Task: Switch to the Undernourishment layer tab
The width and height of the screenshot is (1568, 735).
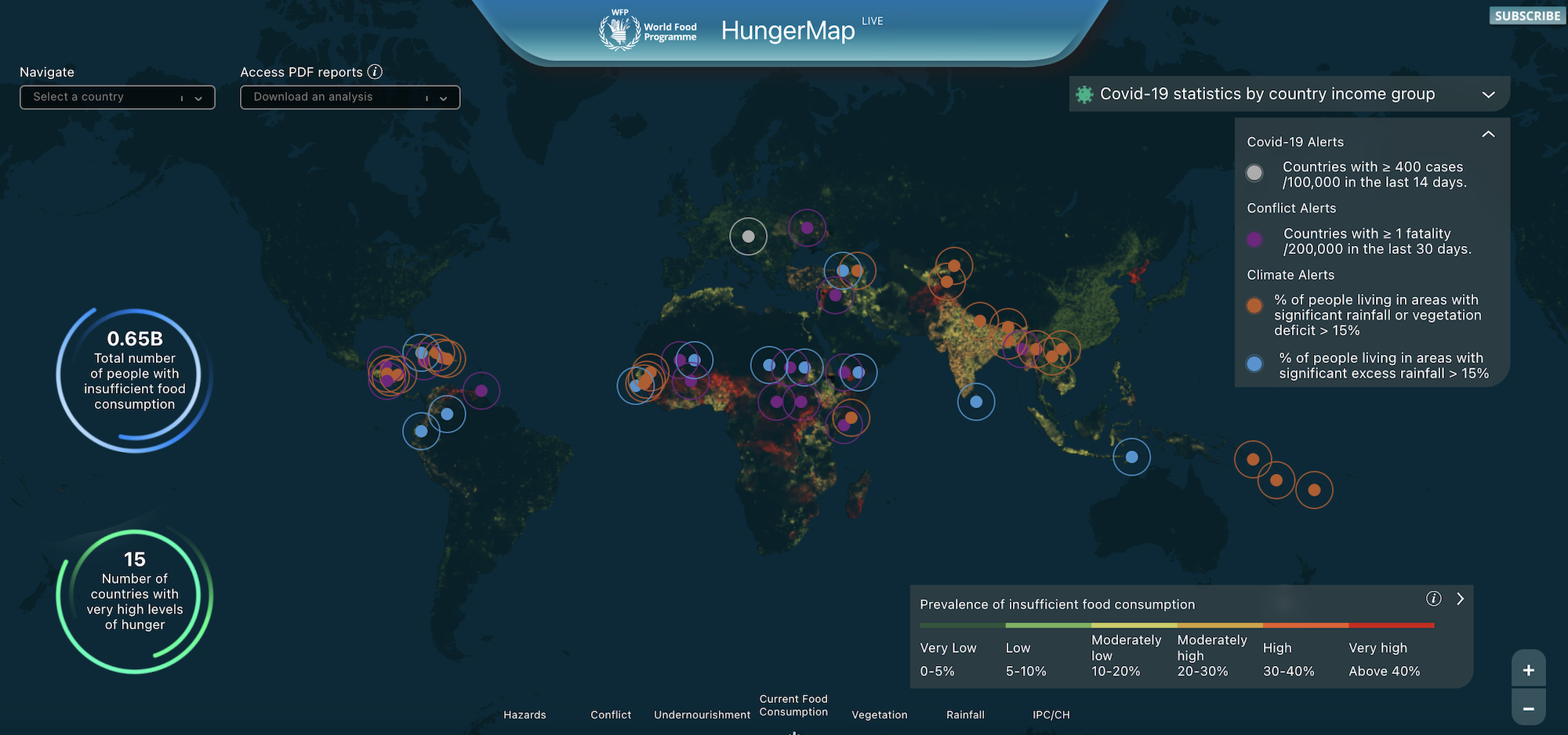Action: pyautogui.click(x=702, y=715)
